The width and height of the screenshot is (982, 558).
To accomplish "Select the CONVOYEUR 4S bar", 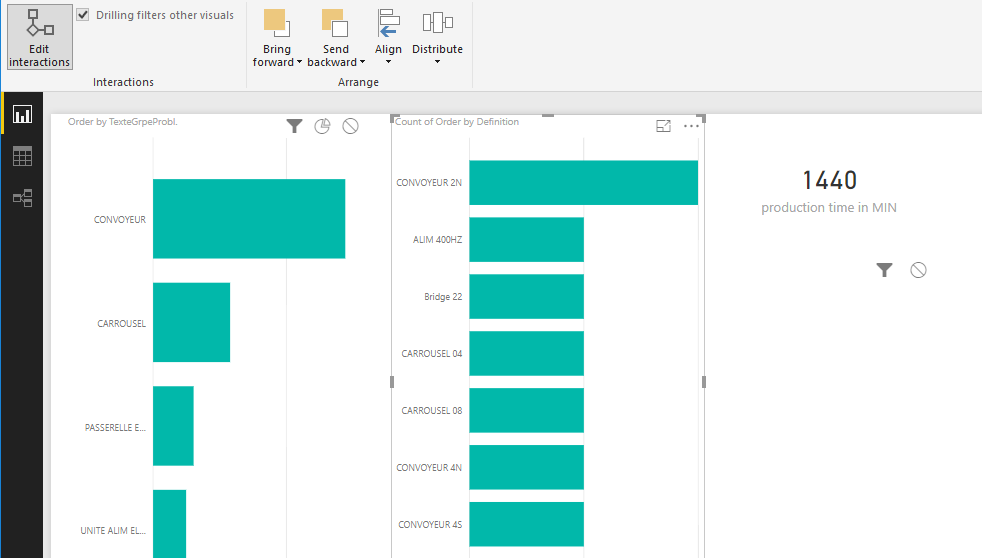I will [x=527, y=524].
